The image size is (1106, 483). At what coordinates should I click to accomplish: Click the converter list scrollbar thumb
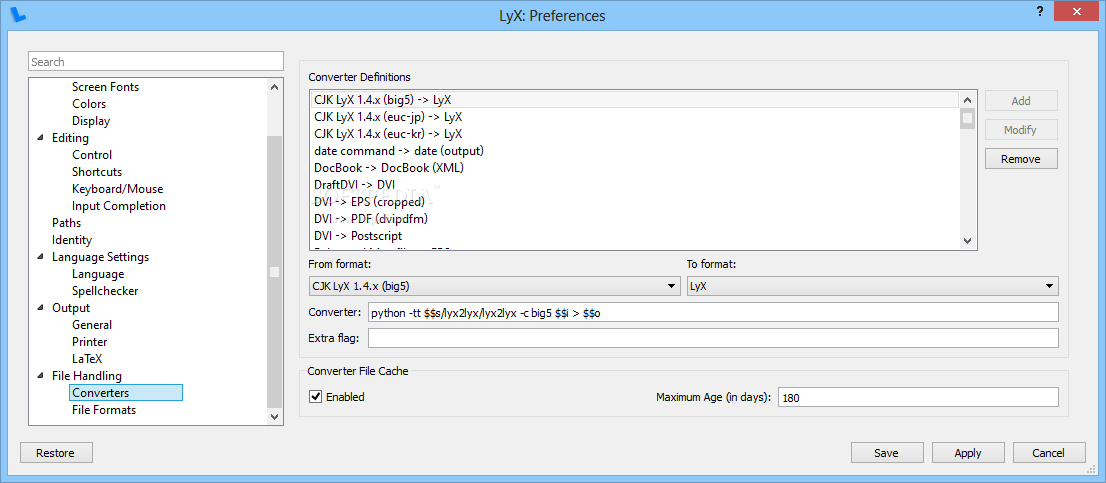point(967,118)
